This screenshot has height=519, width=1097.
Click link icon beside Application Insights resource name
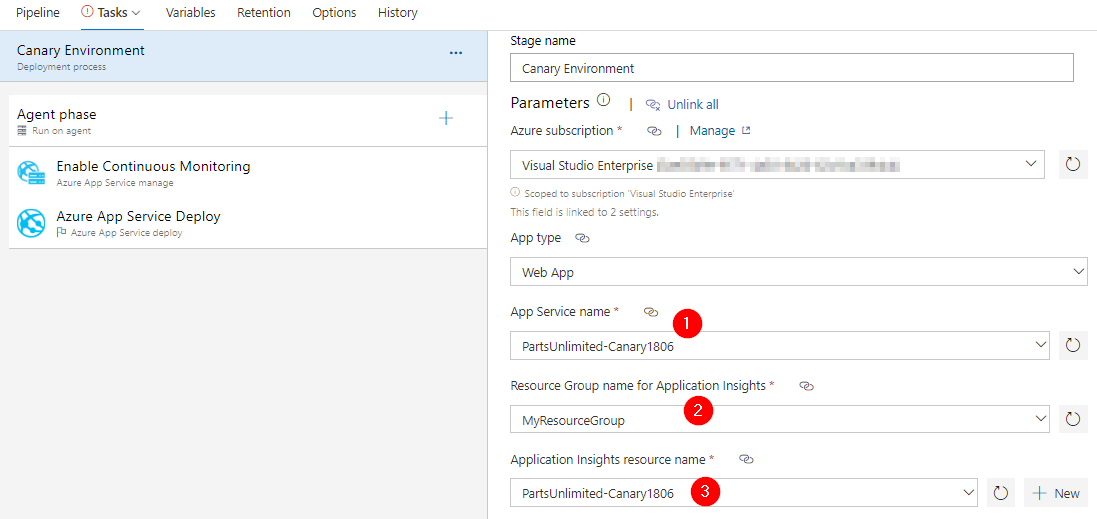point(746,460)
